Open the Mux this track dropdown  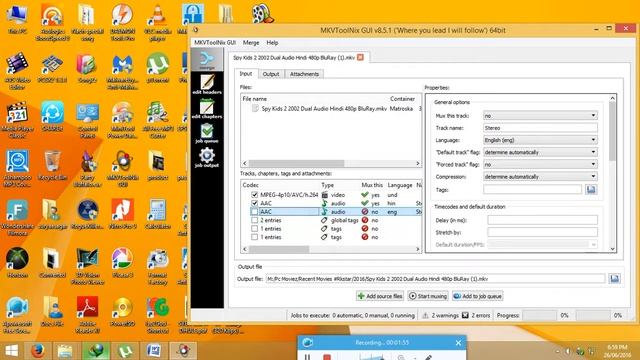click(x=540, y=116)
